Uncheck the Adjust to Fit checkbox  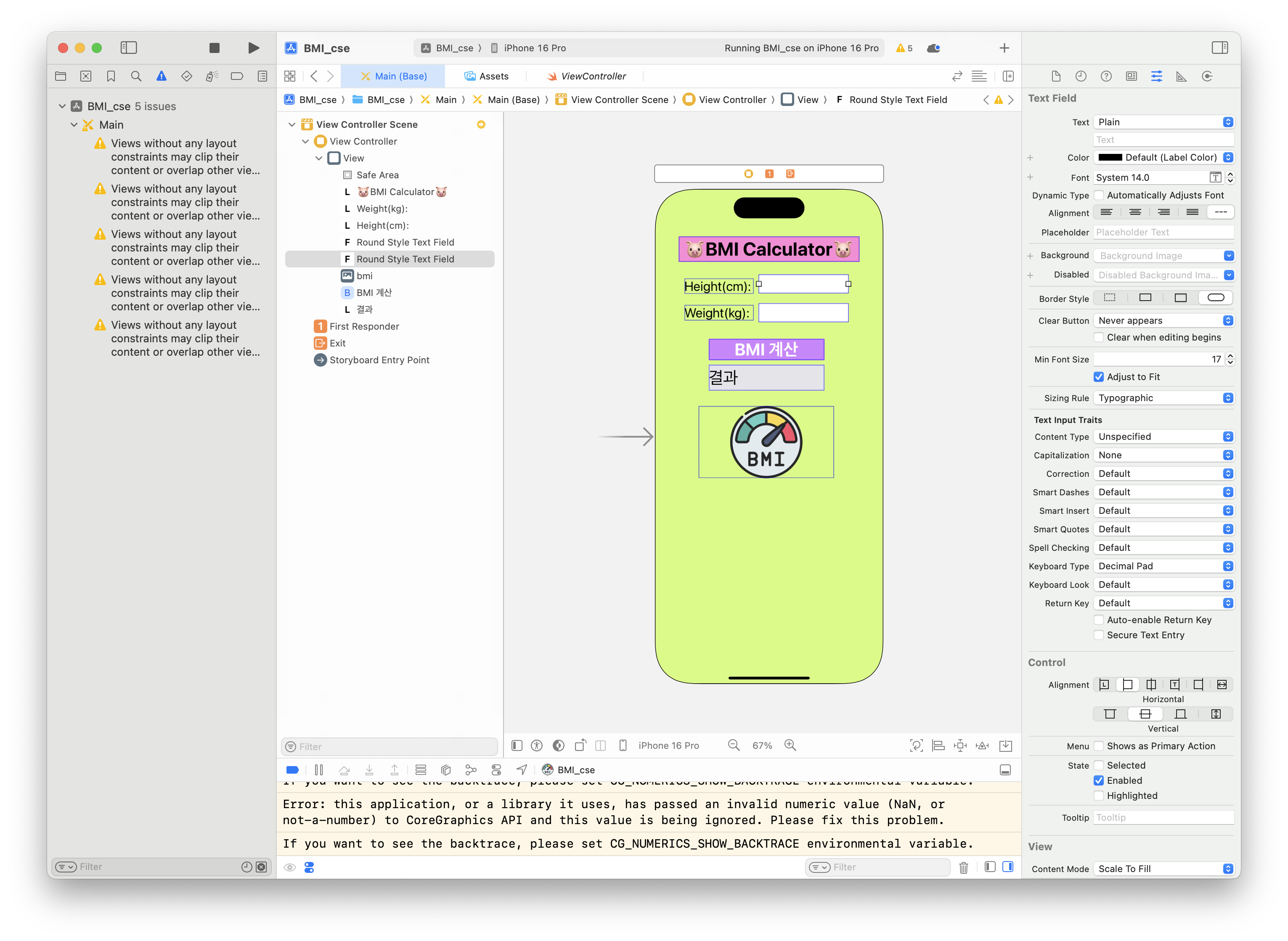1099,376
